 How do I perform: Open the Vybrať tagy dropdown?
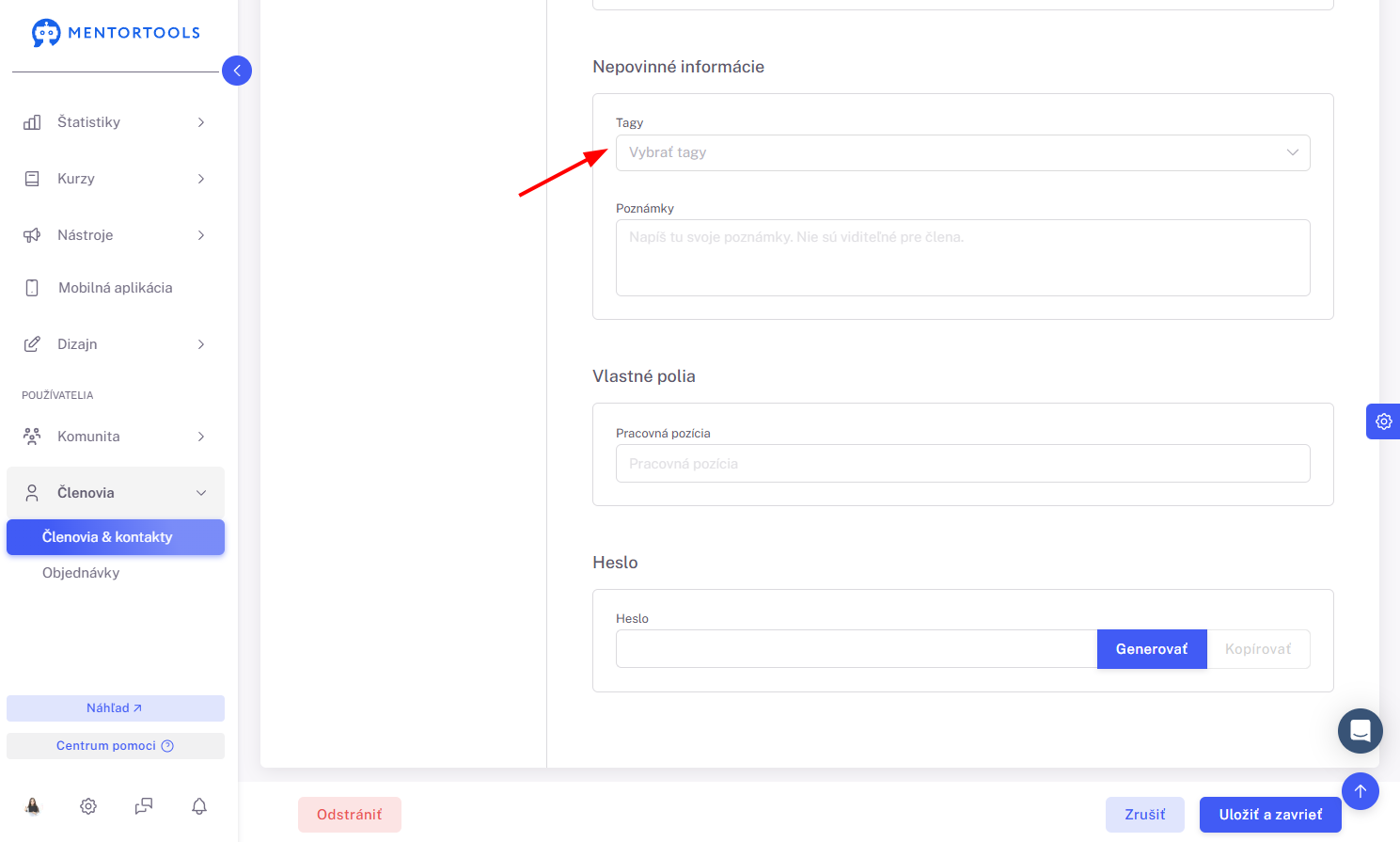click(963, 152)
